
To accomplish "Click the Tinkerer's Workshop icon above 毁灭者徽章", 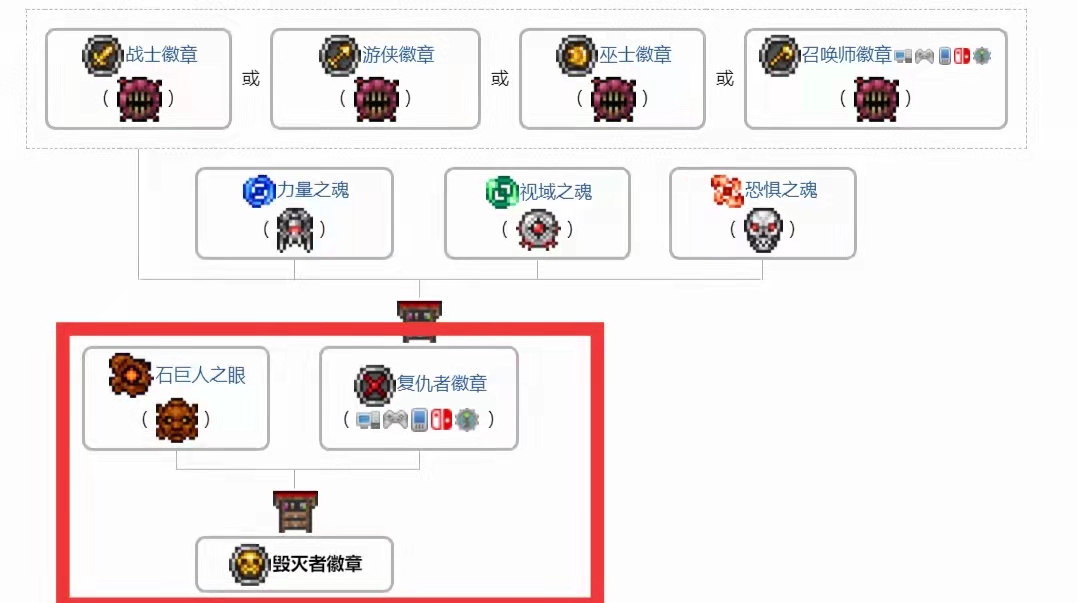I will 295,512.
